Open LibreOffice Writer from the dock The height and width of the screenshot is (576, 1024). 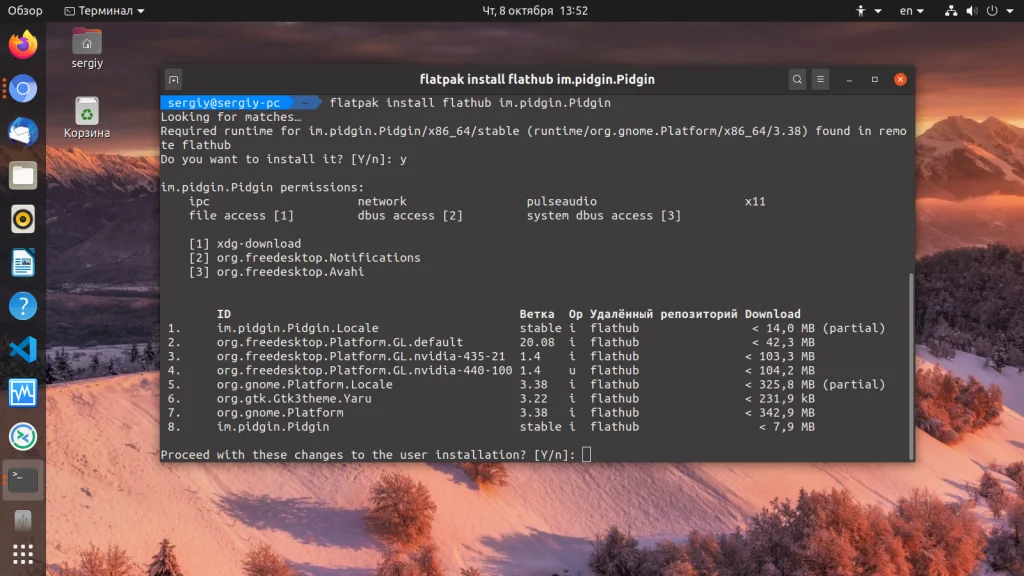tap(23, 263)
